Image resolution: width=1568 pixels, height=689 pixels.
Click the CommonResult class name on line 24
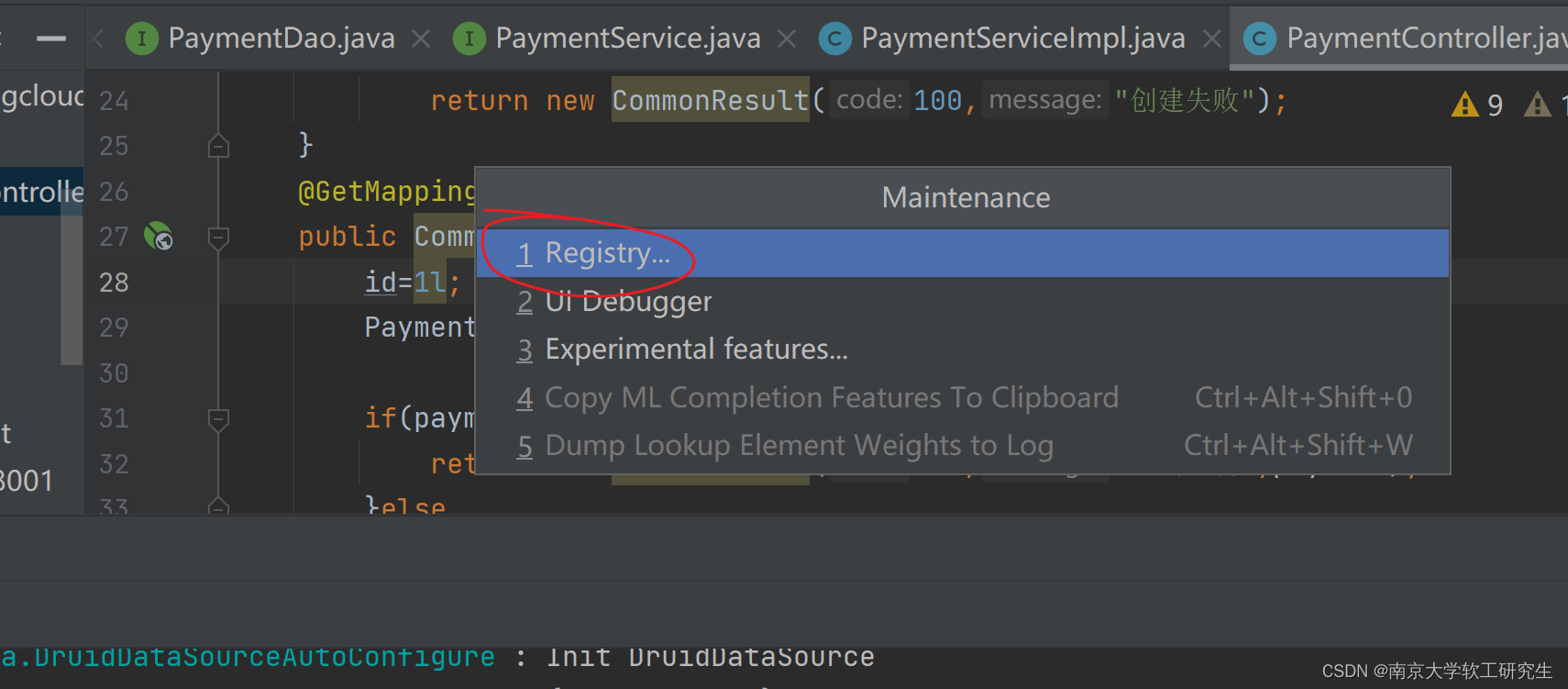tap(711, 100)
